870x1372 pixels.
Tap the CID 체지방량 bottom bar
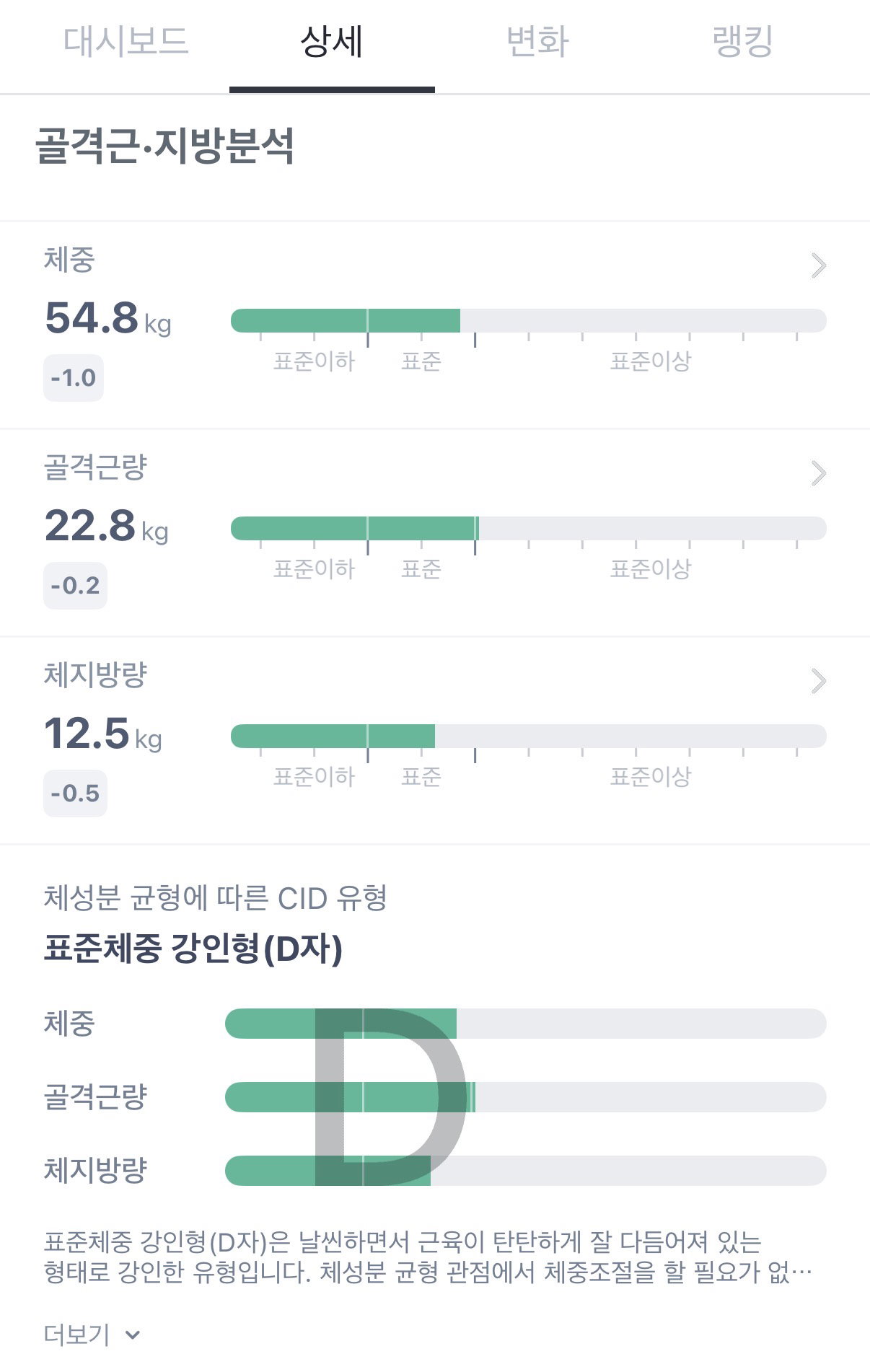[x=526, y=1171]
